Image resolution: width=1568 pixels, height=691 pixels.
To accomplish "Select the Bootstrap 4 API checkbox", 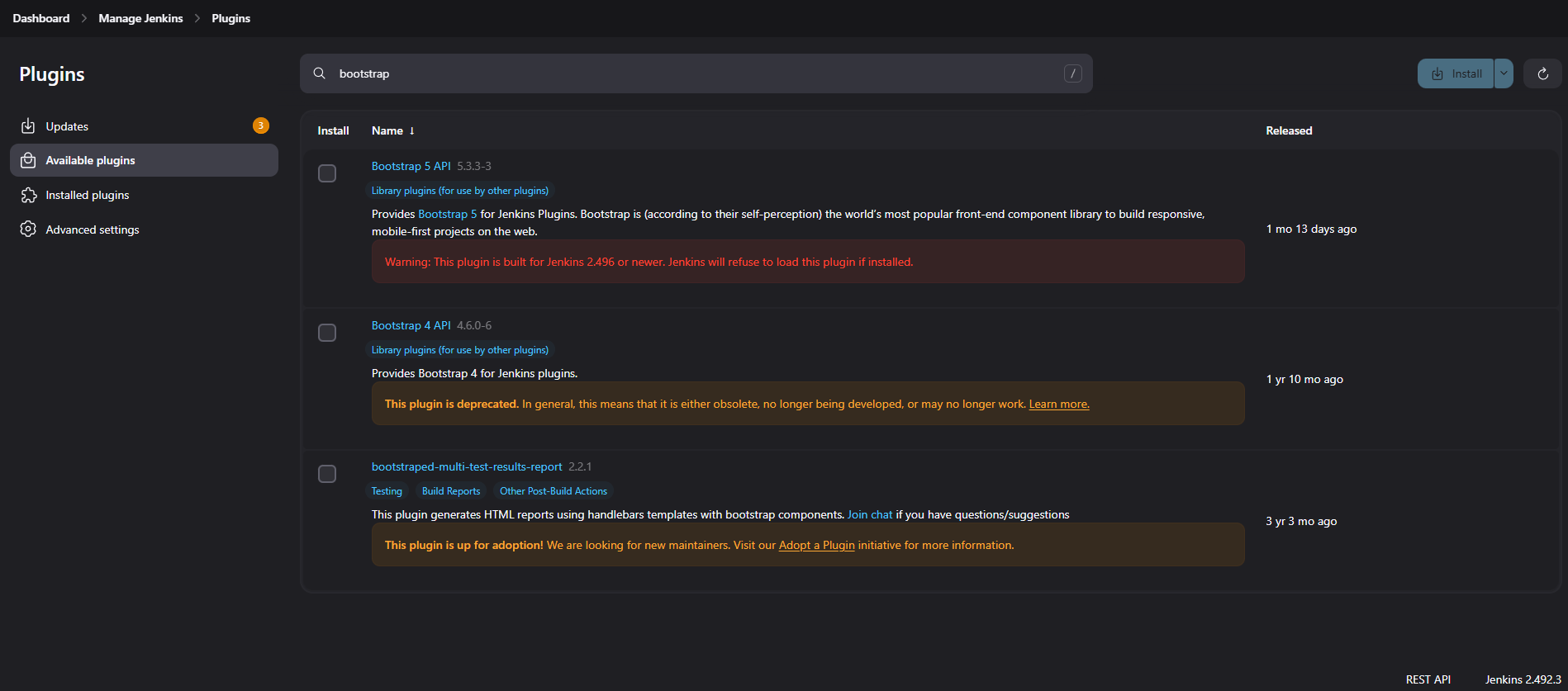I will (x=327, y=333).
